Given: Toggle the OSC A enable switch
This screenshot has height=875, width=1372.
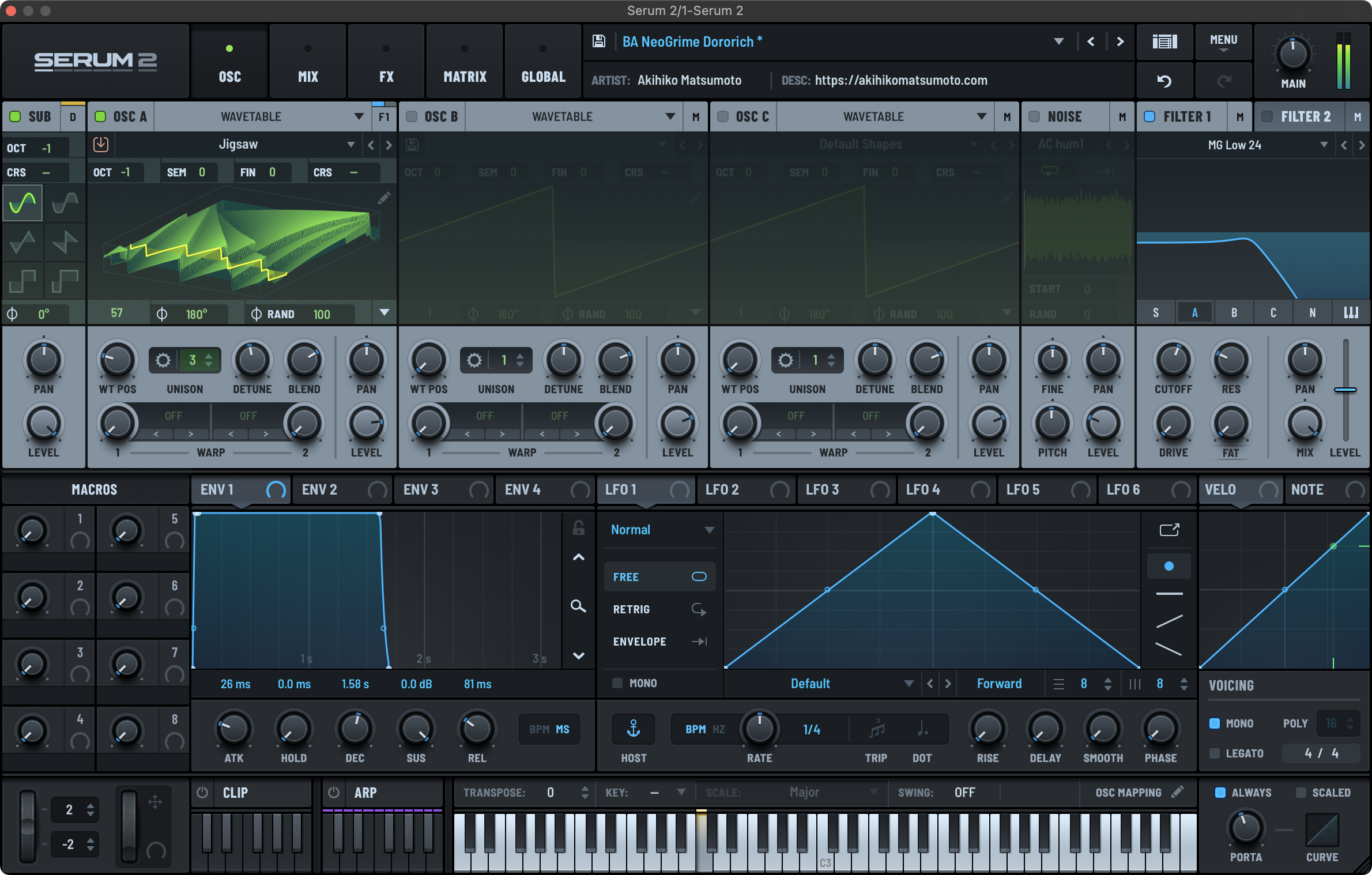Looking at the screenshot, I should [x=100, y=116].
